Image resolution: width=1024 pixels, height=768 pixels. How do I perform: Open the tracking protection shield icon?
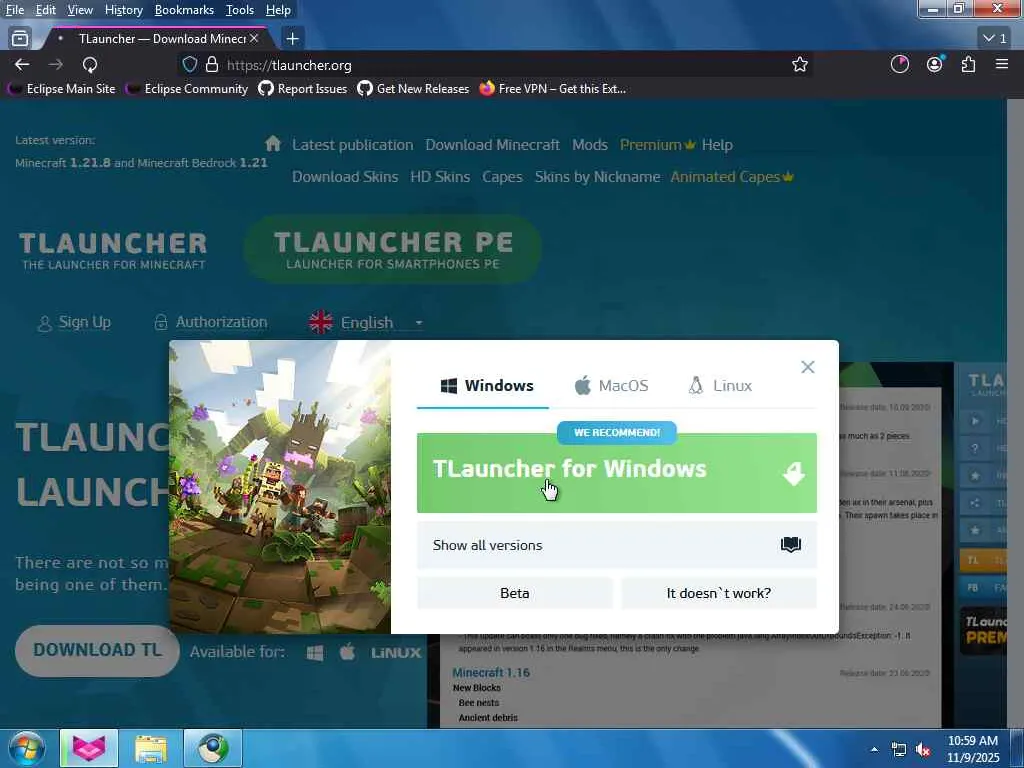pos(189,65)
